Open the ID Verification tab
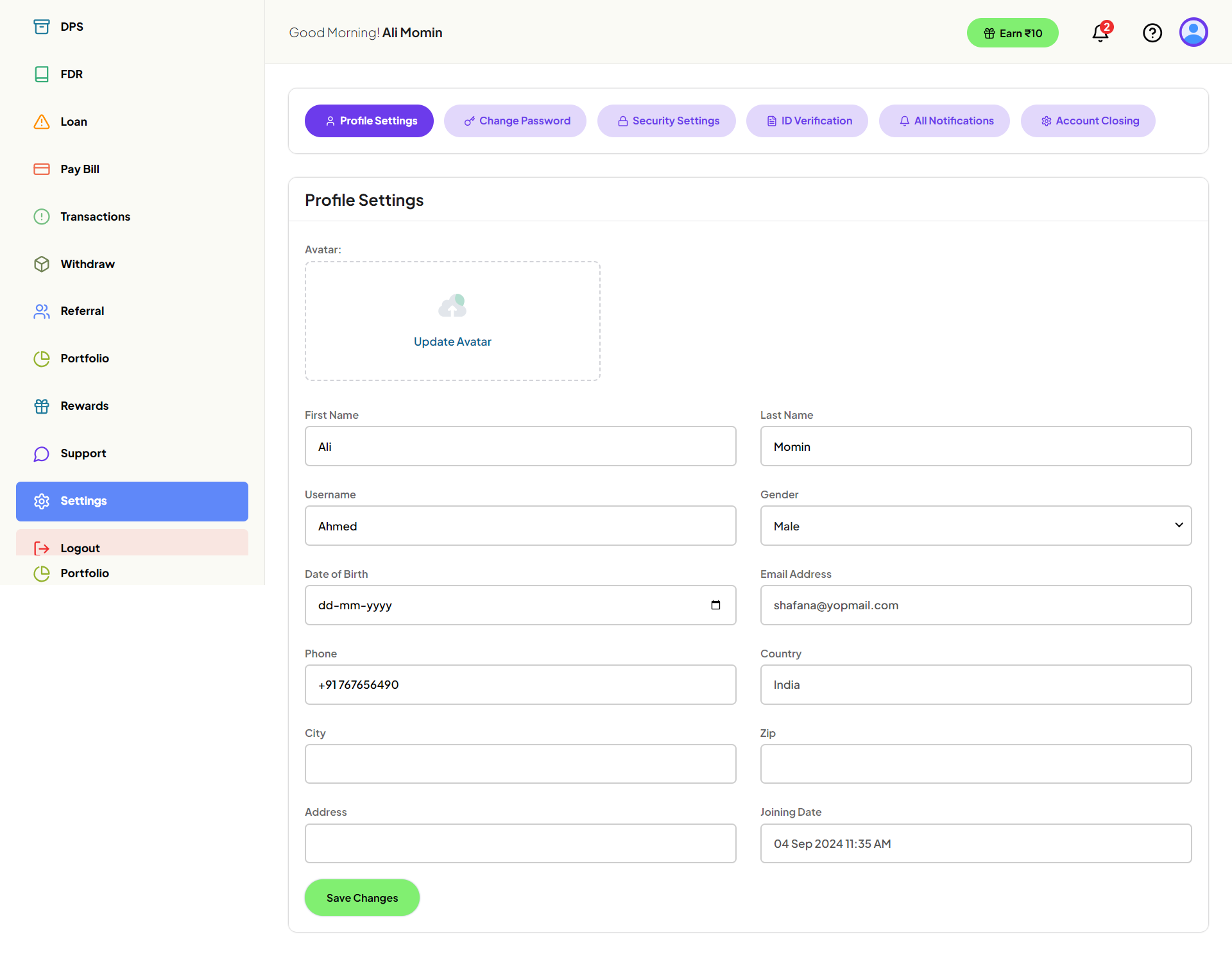Screen dimensions: 1232x980 click(x=807, y=121)
